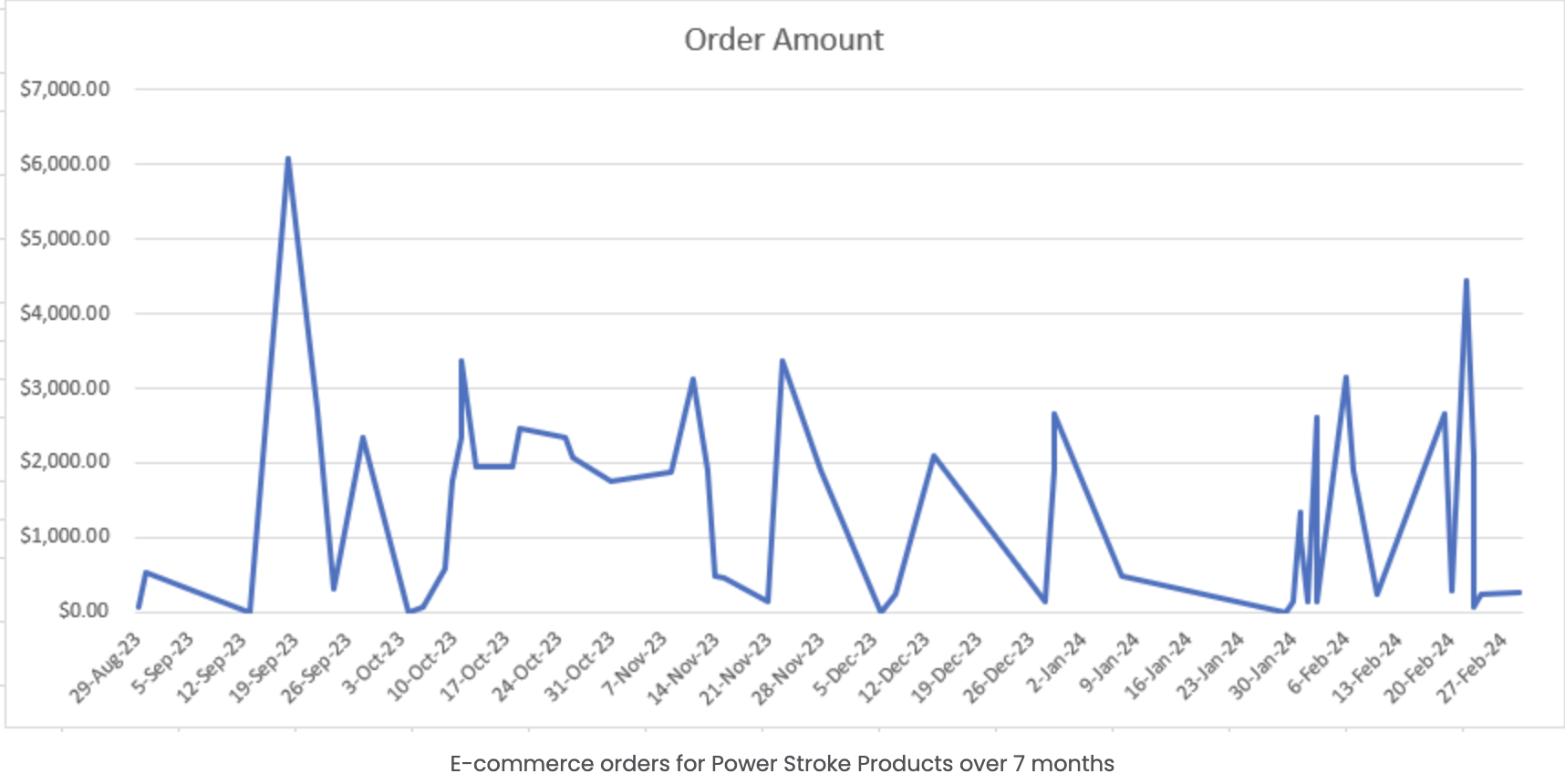This screenshot has width=1565, height=784.
Task: Click the $3,000.00 y-axis label
Action: 65,388
